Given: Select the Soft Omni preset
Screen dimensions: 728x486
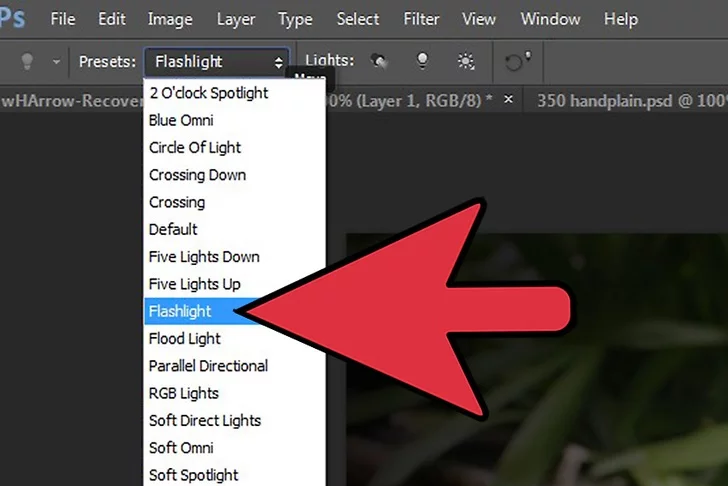Looking at the screenshot, I should tap(181, 448).
